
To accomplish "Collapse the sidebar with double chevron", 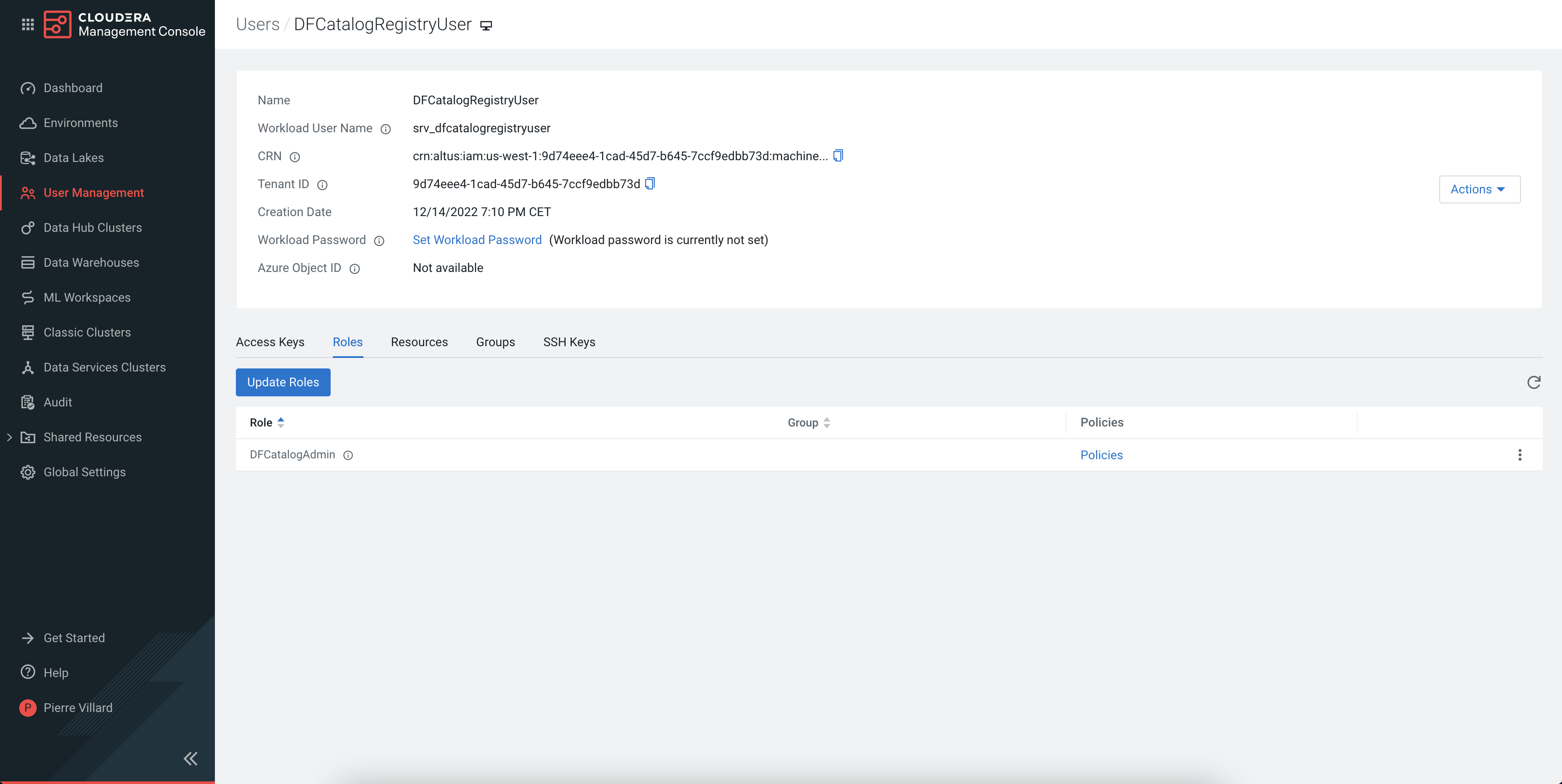I will point(190,759).
